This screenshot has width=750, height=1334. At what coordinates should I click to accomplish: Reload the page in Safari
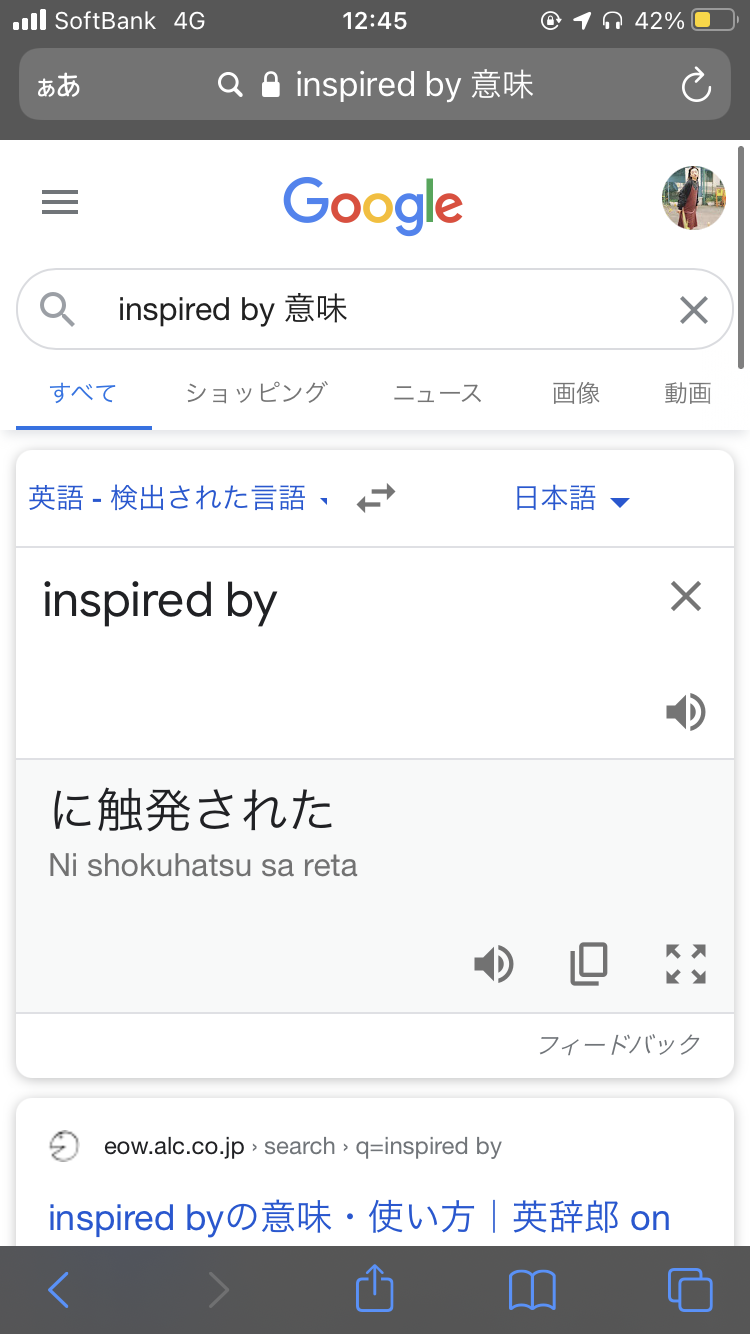[695, 86]
